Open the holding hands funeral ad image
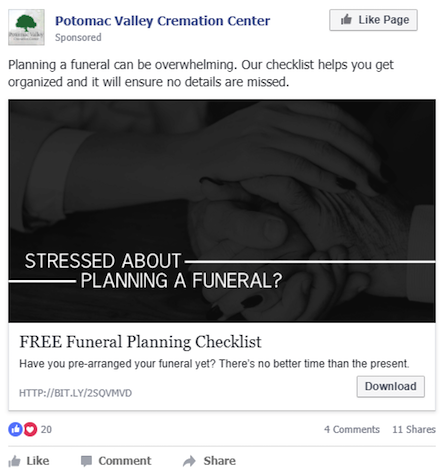The image size is (444, 473). 222,211
